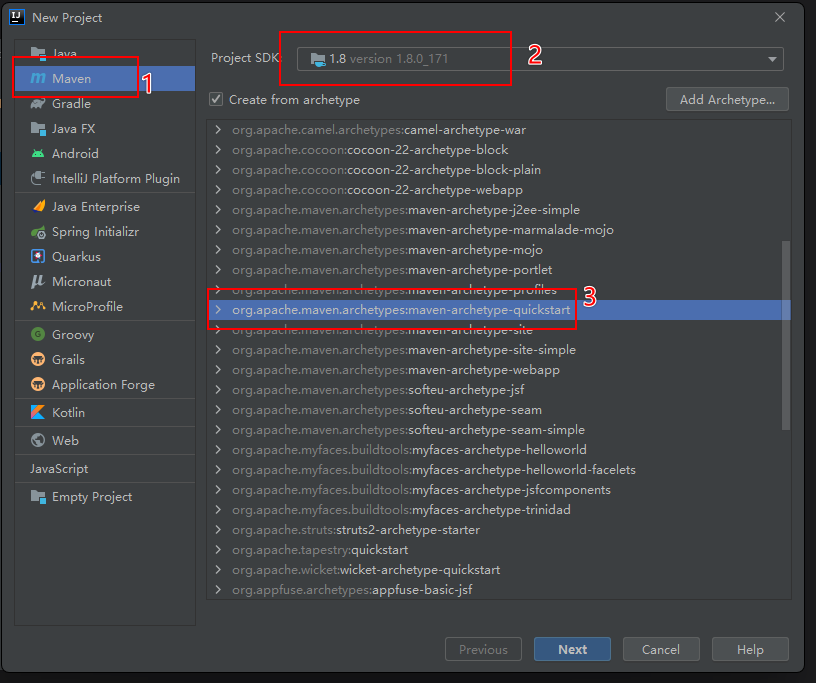The image size is (816, 683).
Task: Expand the maven-archetype-quickstart node
Action: click(x=218, y=310)
